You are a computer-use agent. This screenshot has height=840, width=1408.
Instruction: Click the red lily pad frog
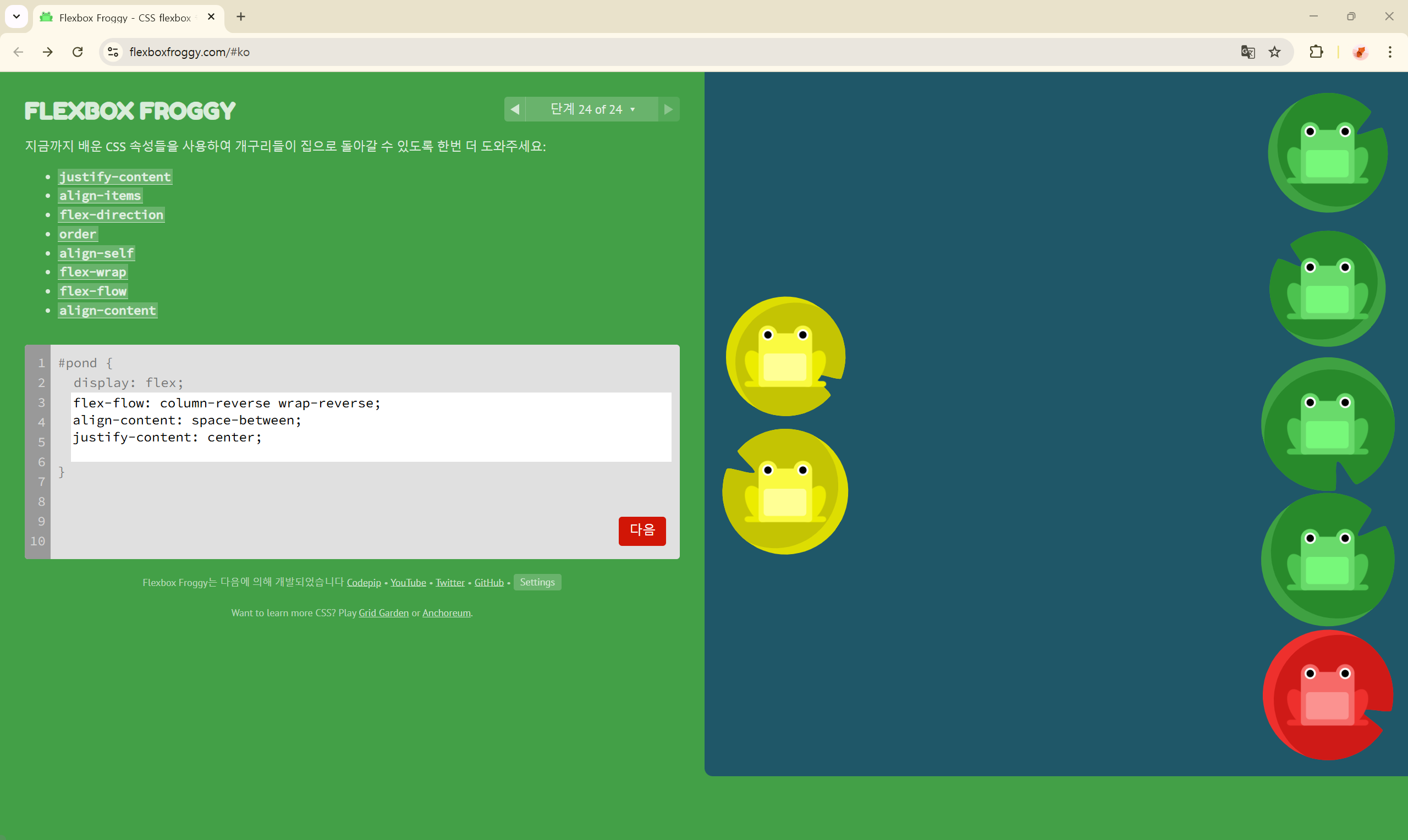pos(1327,695)
